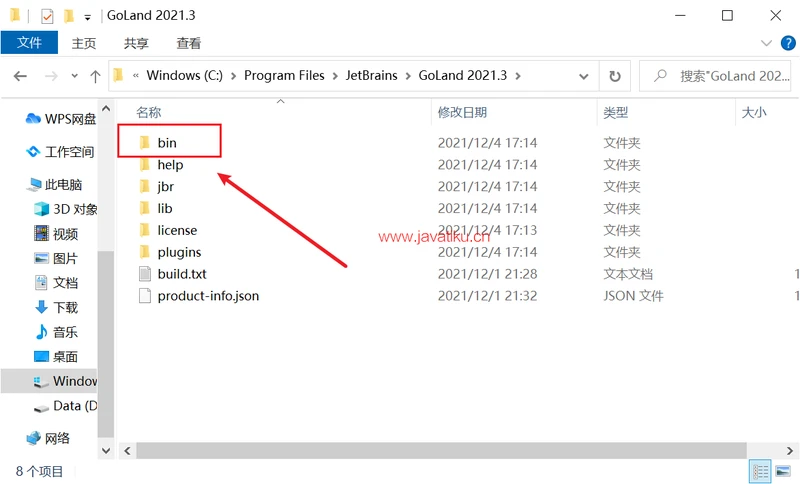The height and width of the screenshot is (484, 800).
Task: Select 此电脑 in the navigation pane
Action: pos(63,185)
